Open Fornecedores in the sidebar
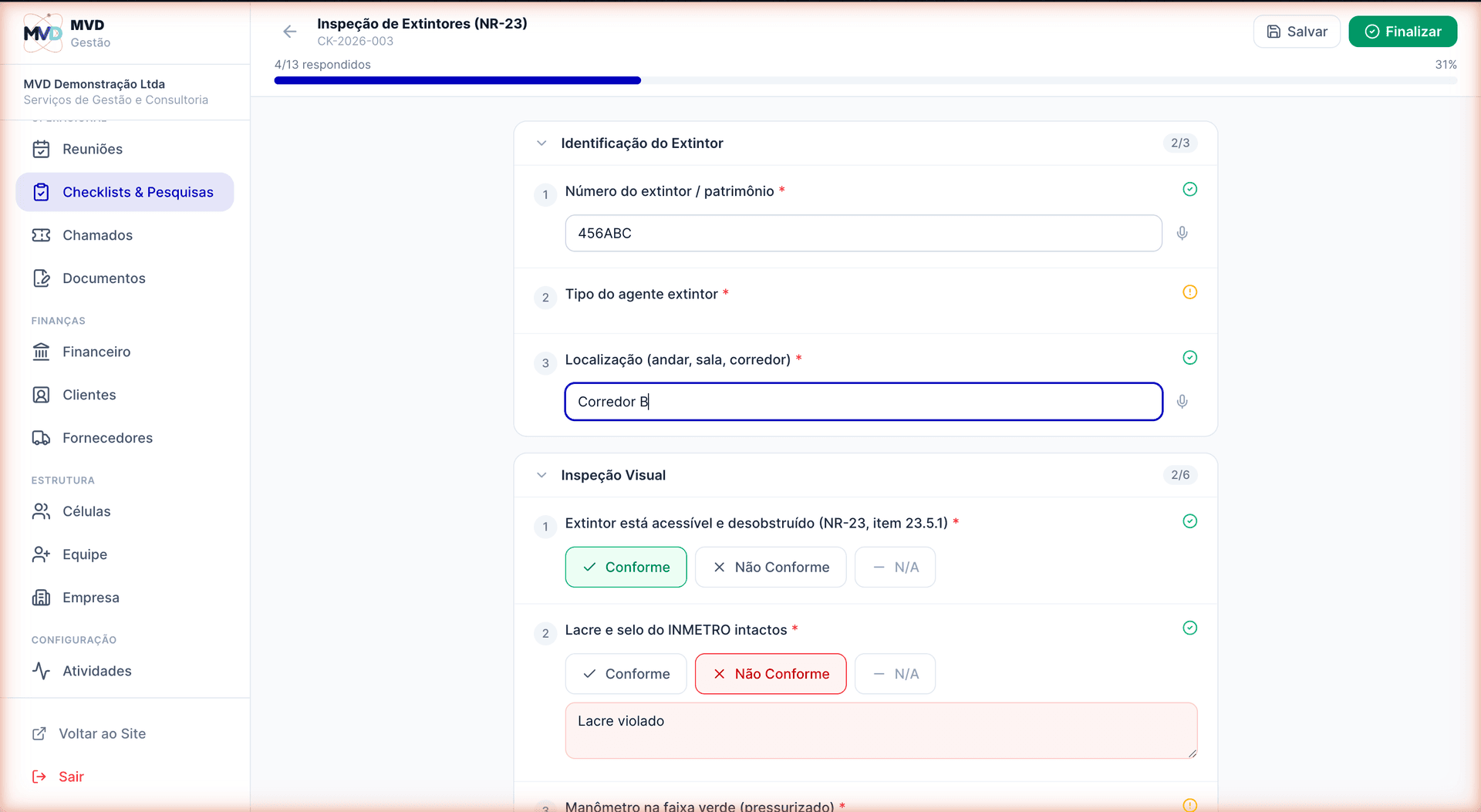The height and width of the screenshot is (812, 1481). 124,438
